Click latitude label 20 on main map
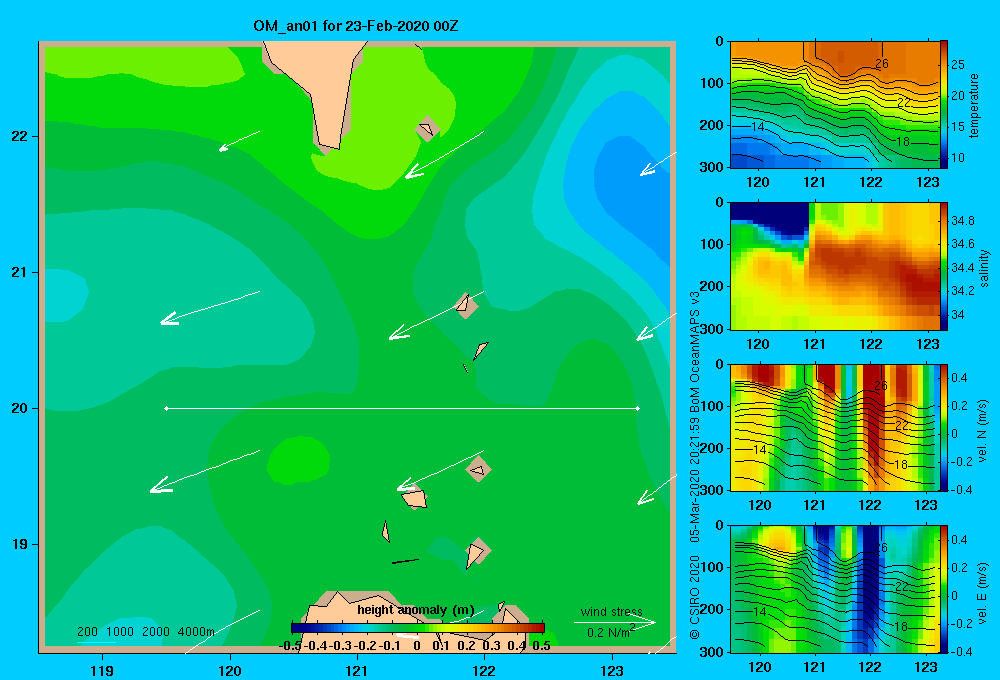1000x680 pixels. (20, 408)
